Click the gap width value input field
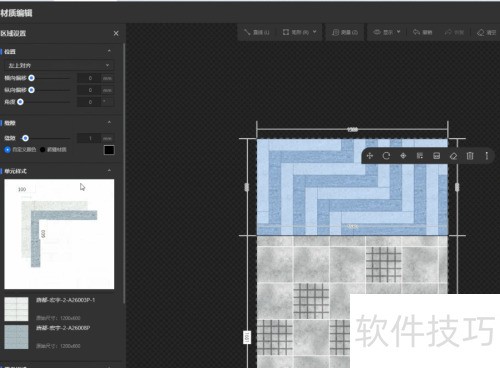500x368 pixels. pos(89,138)
